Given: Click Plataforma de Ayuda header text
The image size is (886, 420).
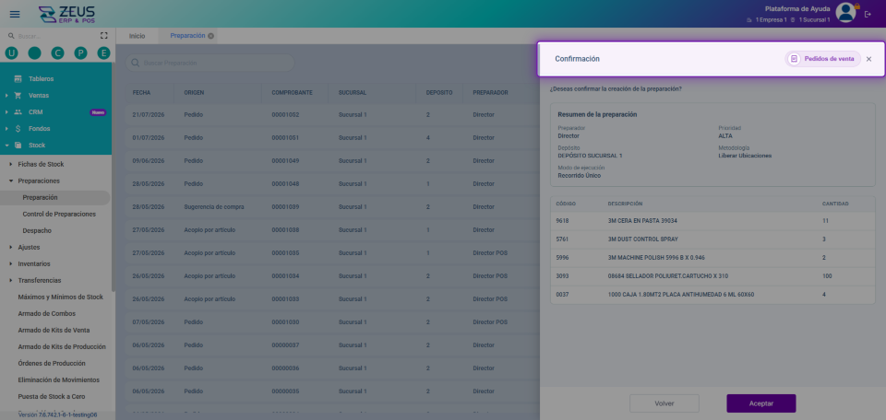Looking at the screenshot, I should (797, 8).
